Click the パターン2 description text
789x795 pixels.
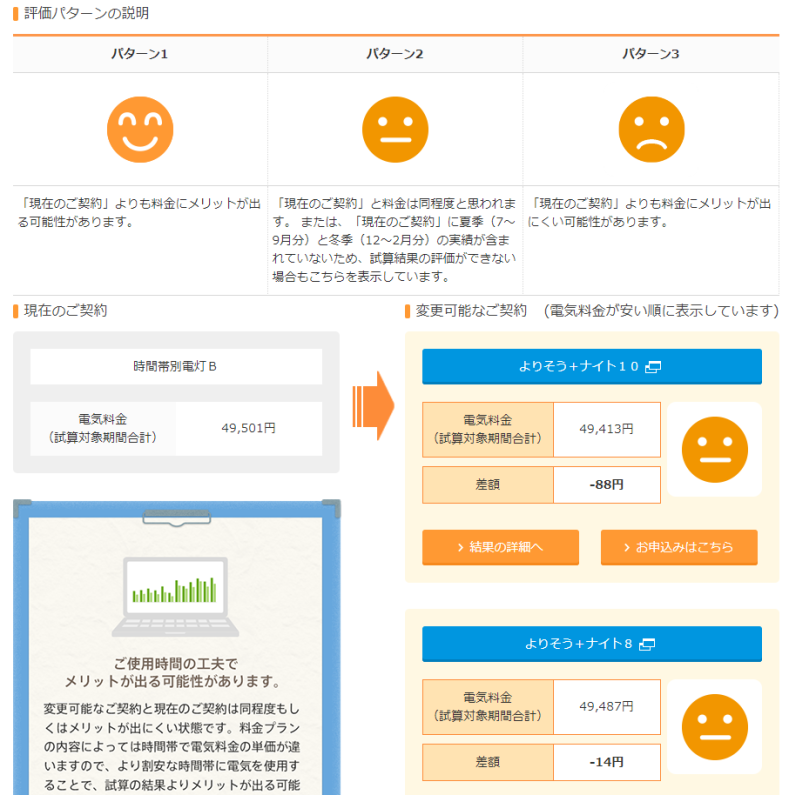[394, 240]
